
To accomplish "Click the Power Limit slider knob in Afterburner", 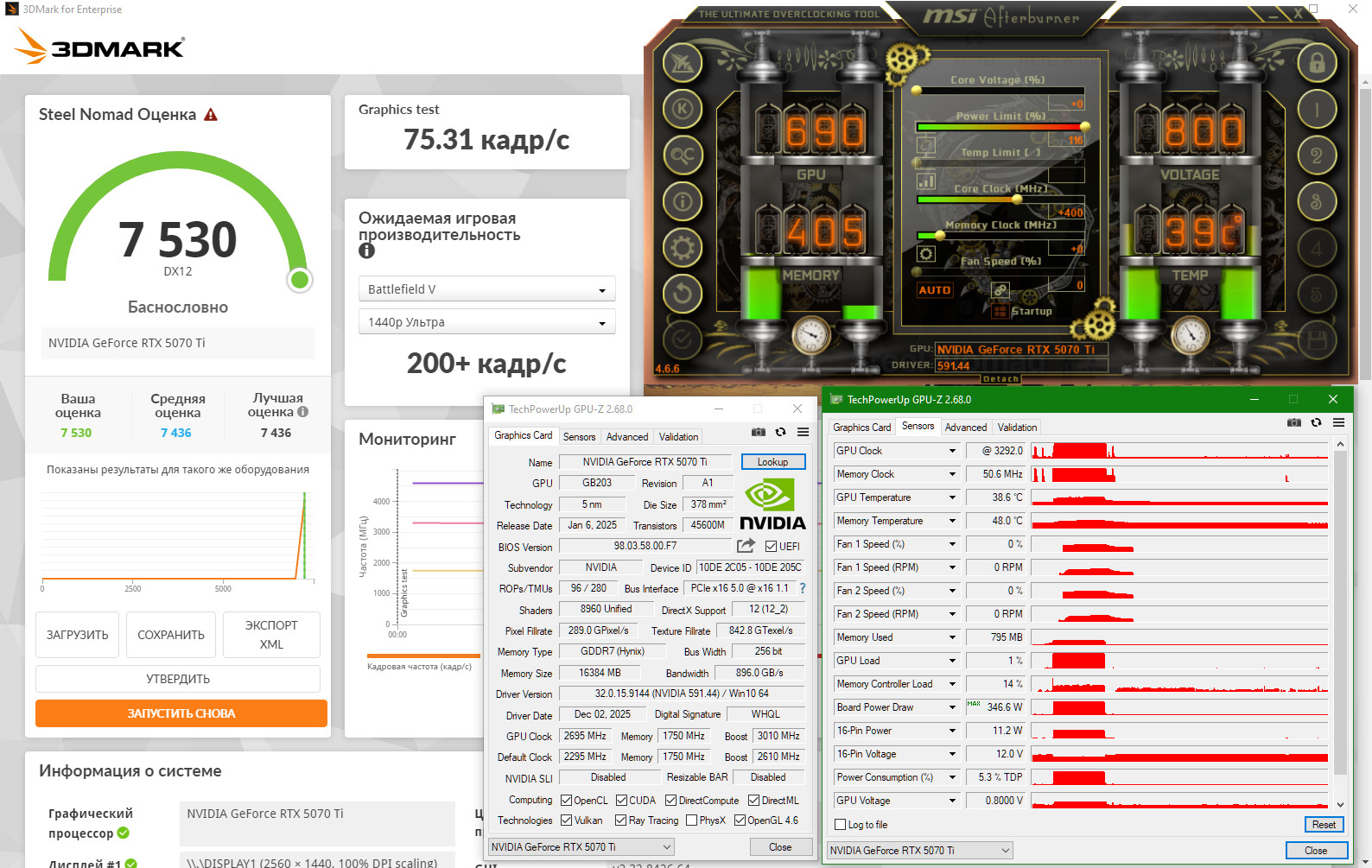I will pos(1084,126).
